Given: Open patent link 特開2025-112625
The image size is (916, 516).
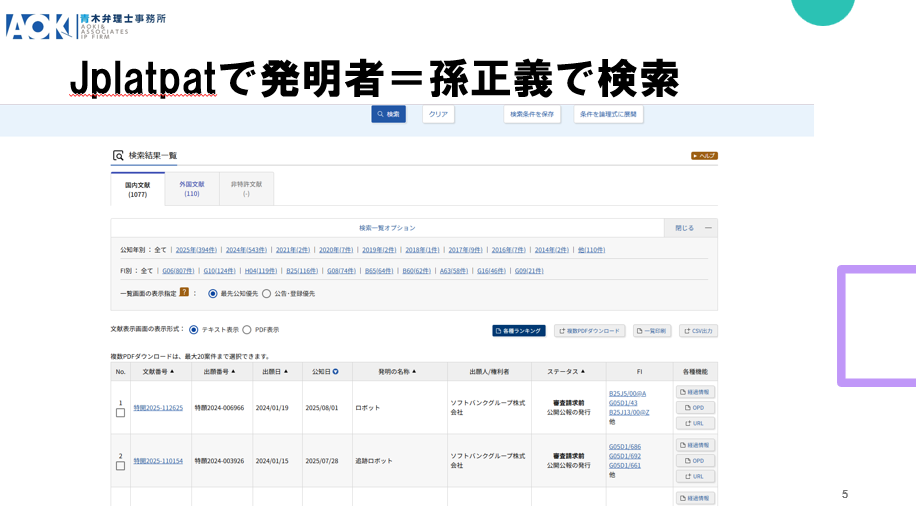Looking at the screenshot, I should (x=158, y=408).
